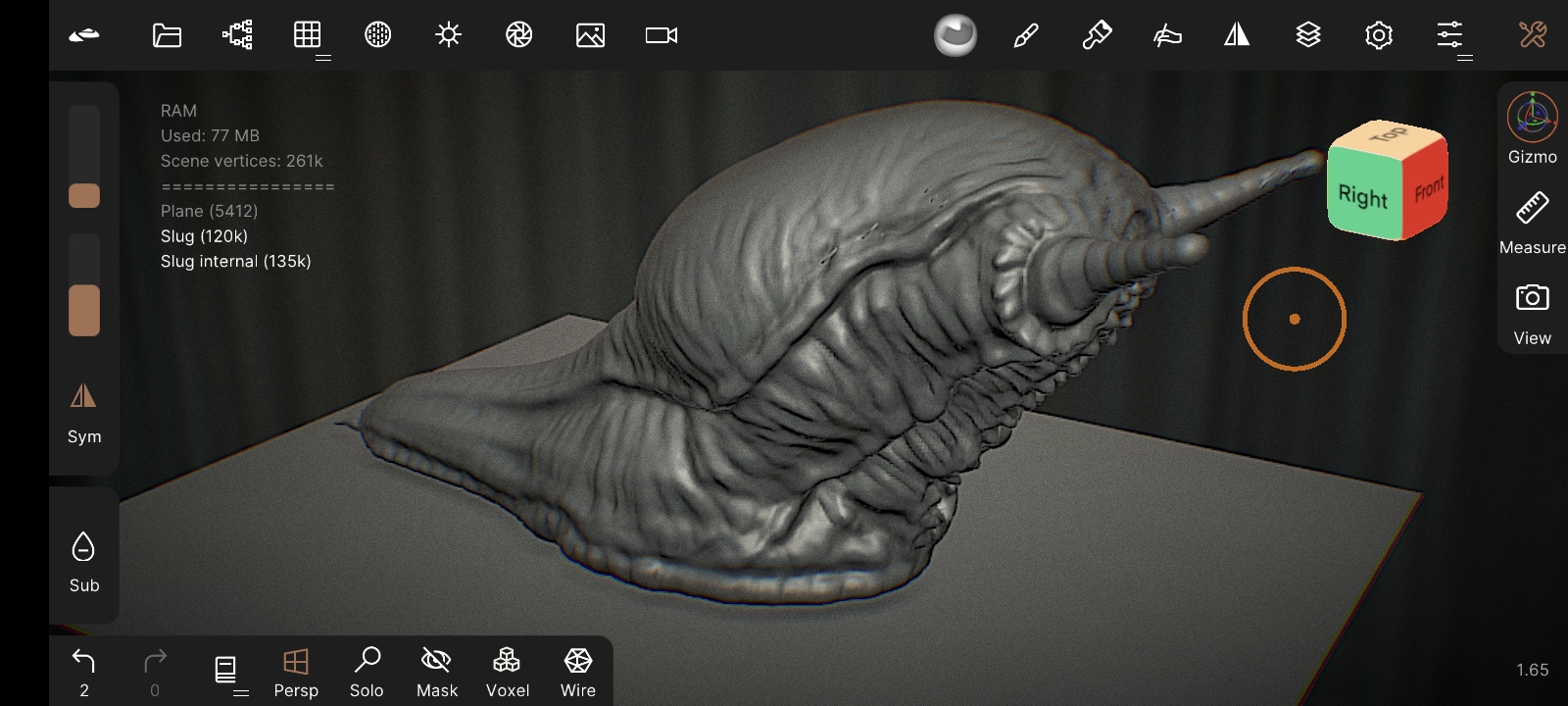Image resolution: width=1568 pixels, height=706 pixels.
Task: Click the Used: 77 MB readout
Action: (211, 135)
